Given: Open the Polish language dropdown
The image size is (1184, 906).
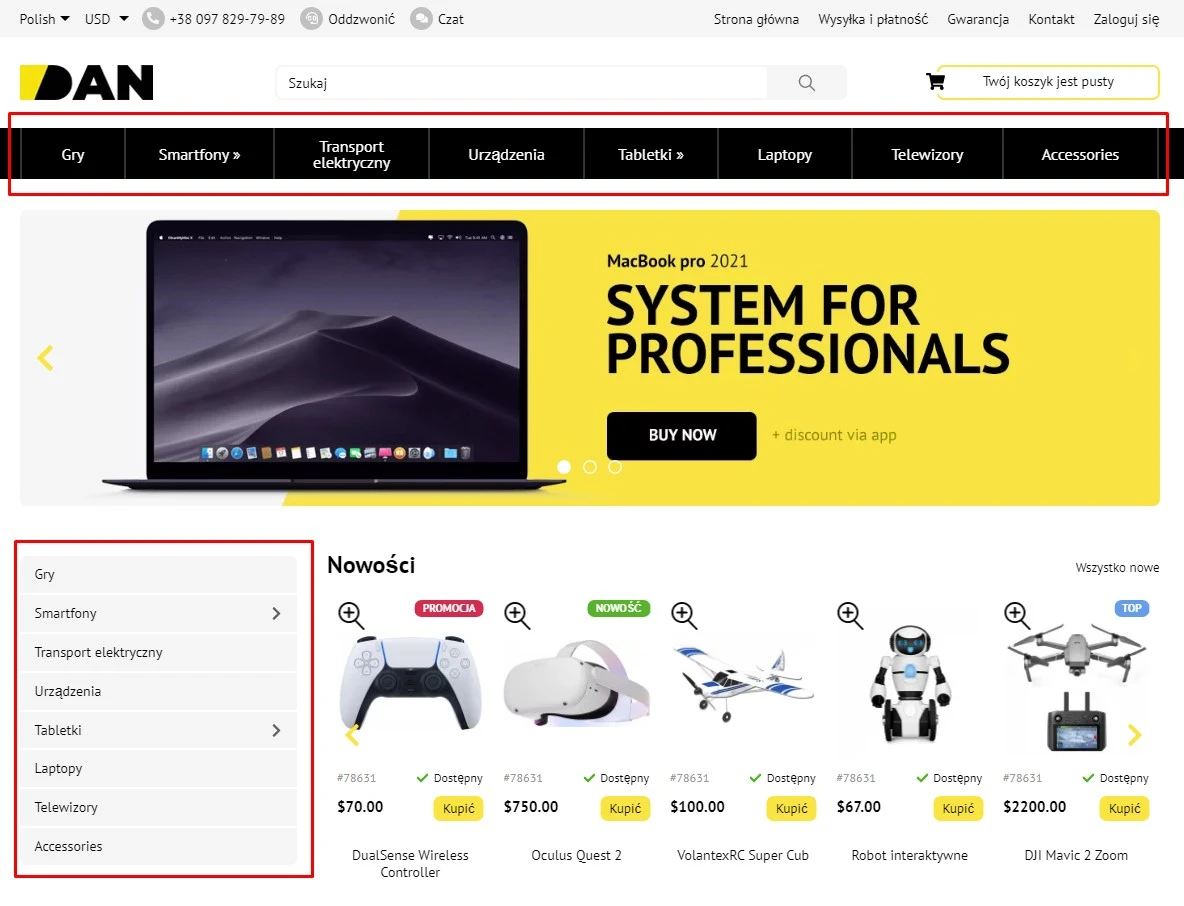Looking at the screenshot, I should click(45, 19).
